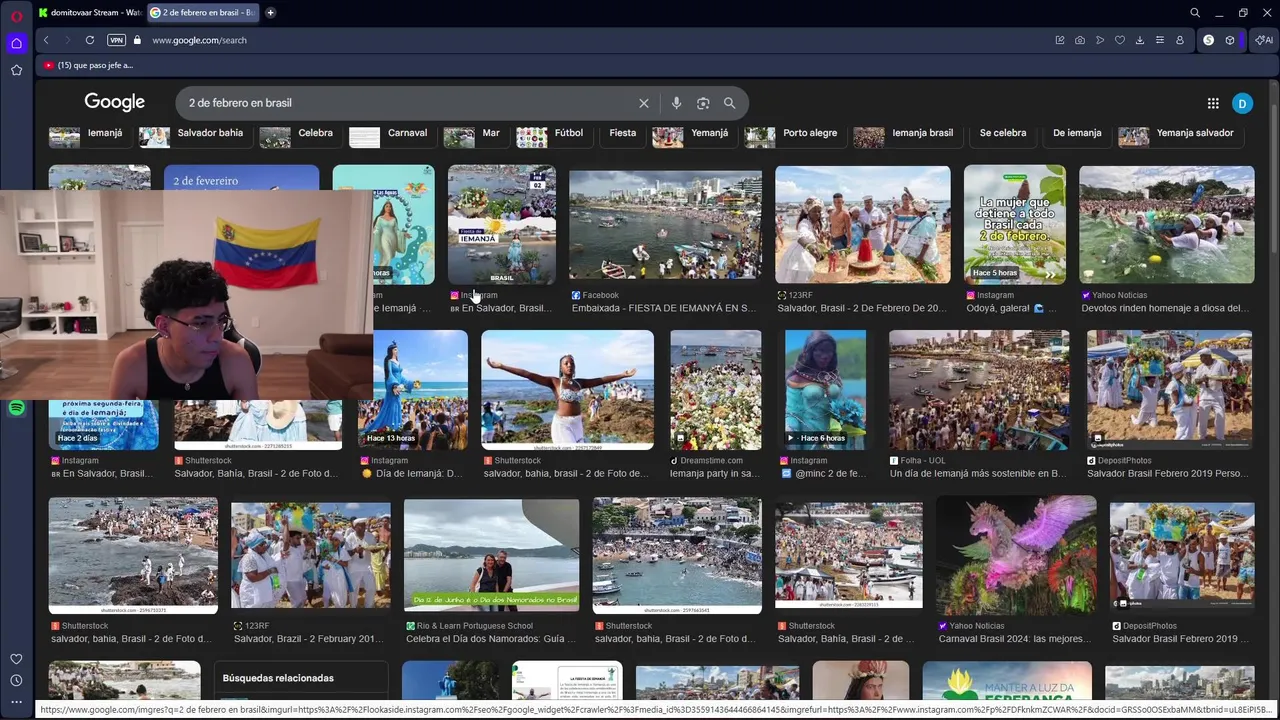Click the send arrow icon in the address bar

click(x=1100, y=40)
